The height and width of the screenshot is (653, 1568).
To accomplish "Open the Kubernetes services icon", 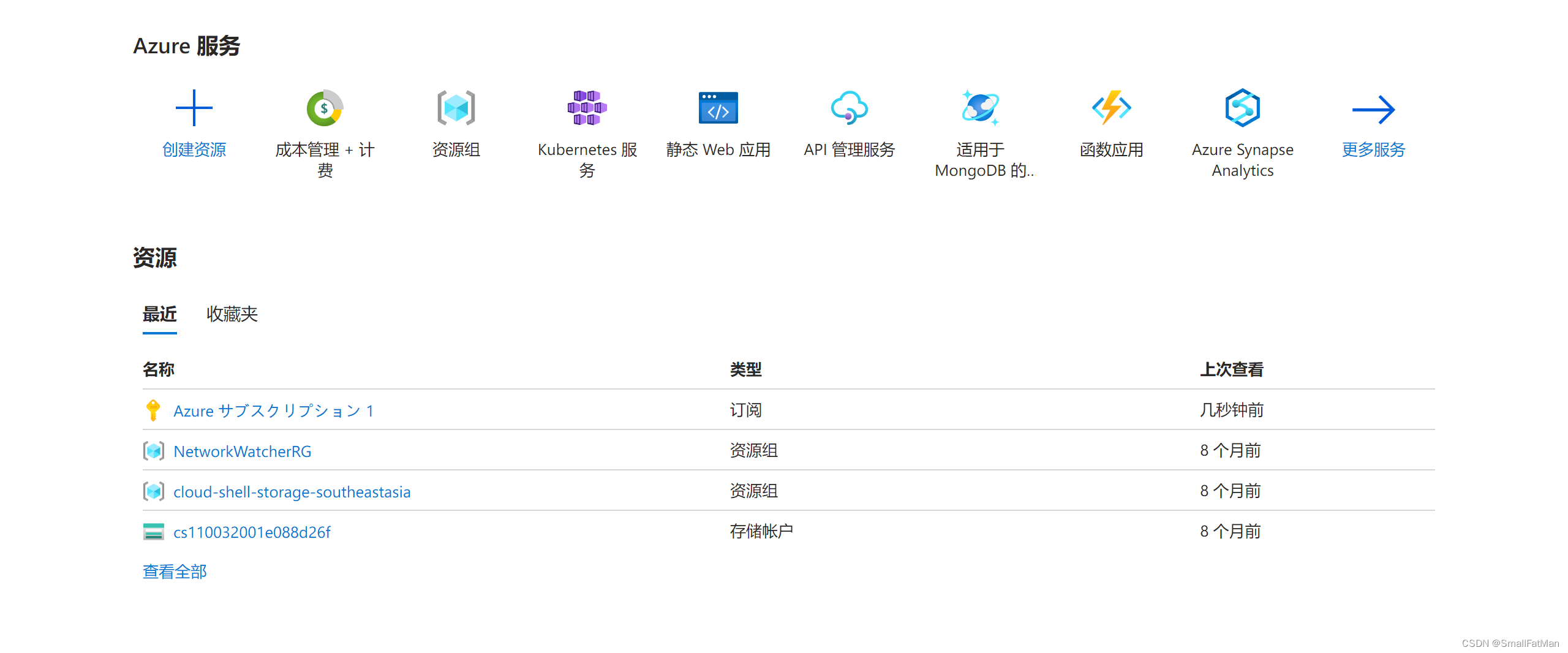I will (587, 108).
